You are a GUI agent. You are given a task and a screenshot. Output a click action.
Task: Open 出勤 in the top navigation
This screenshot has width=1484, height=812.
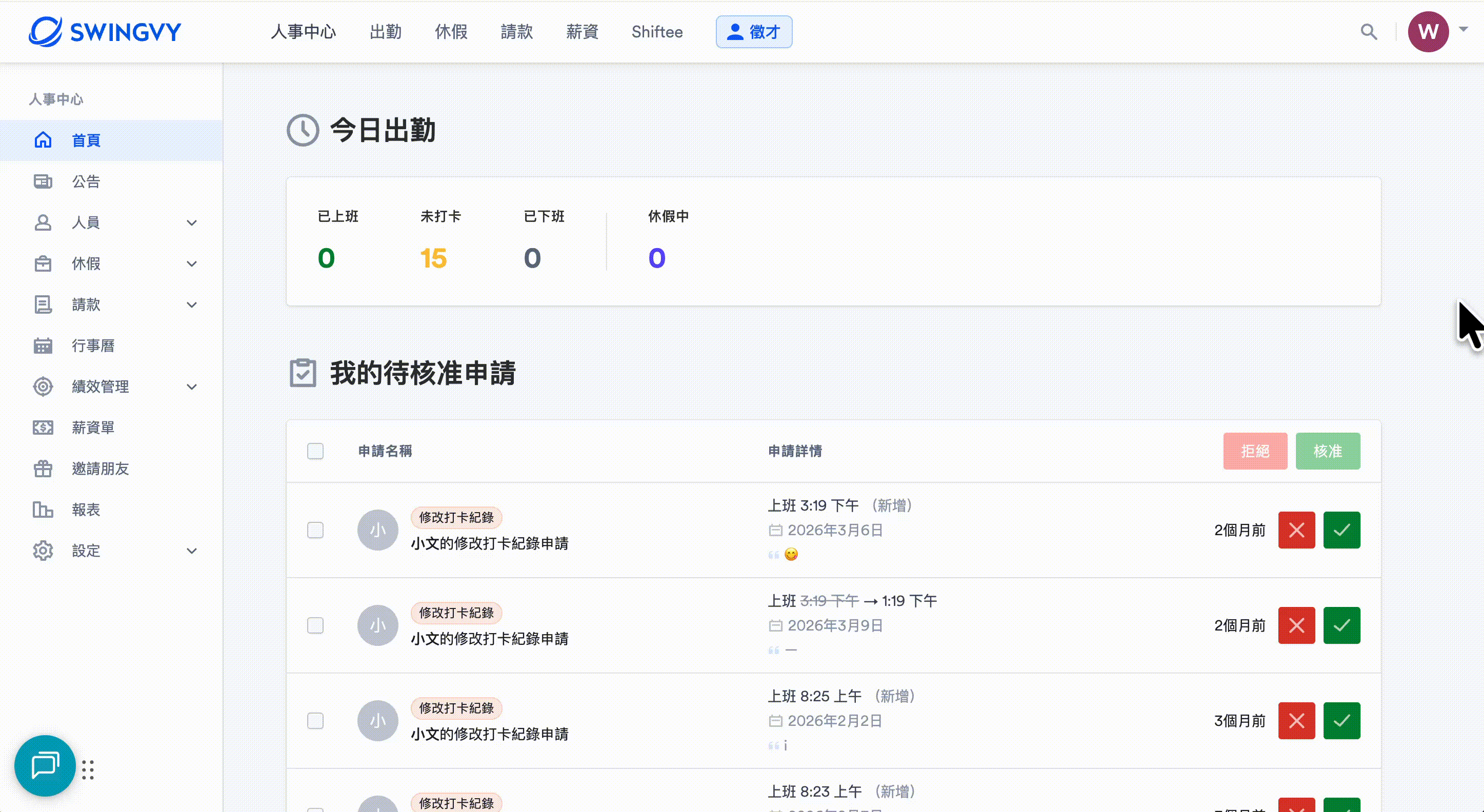pos(386,32)
